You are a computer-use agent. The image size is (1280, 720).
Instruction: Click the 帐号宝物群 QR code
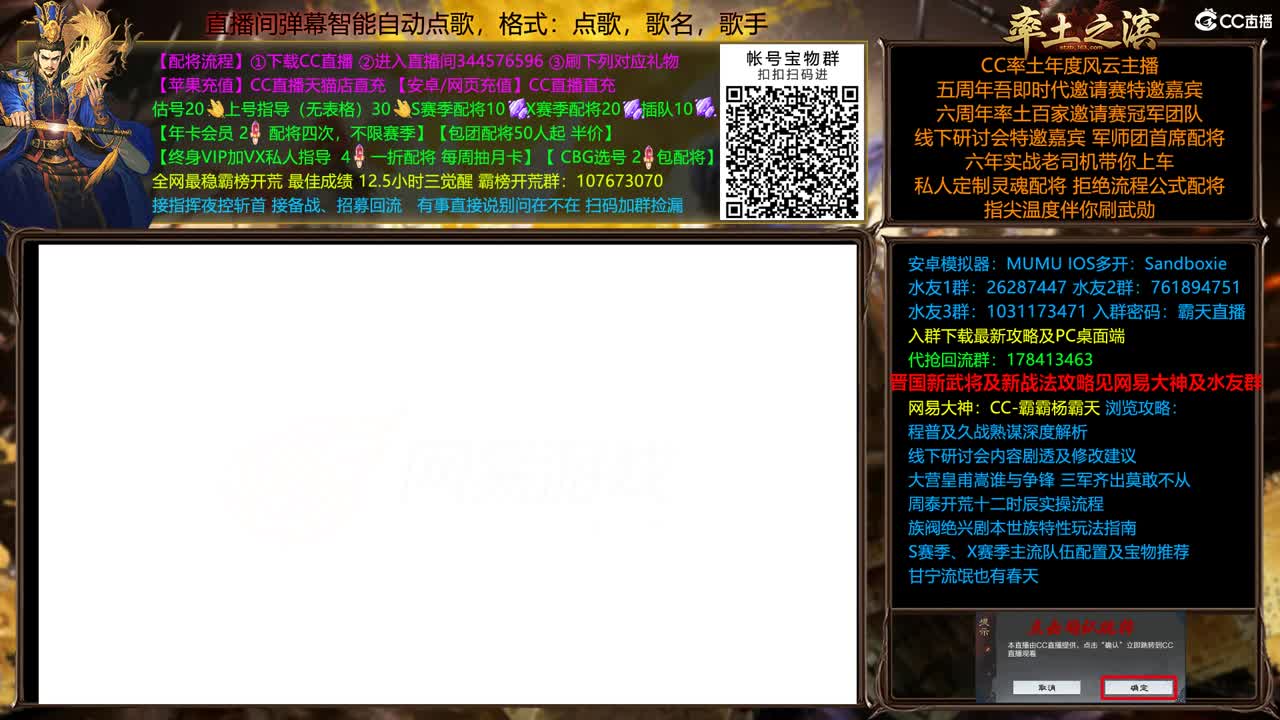792,150
